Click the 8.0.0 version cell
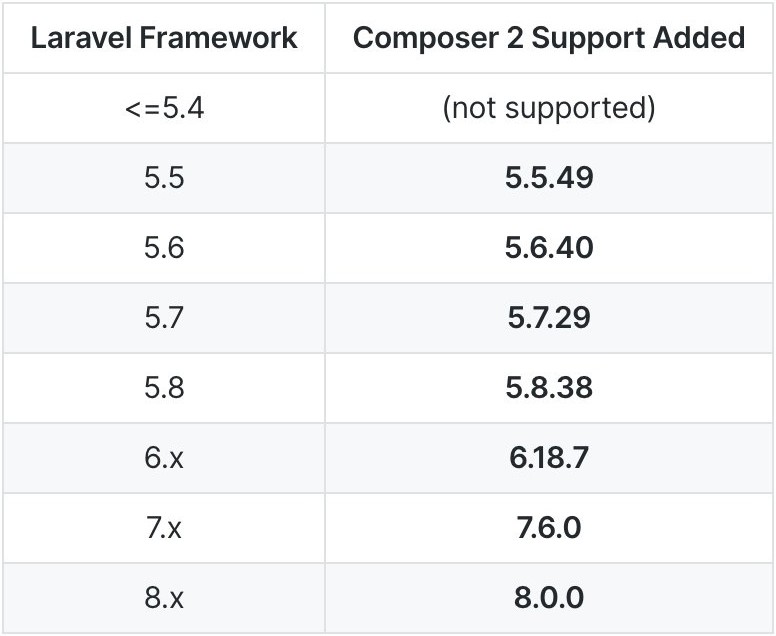The width and height of the screenshot is (776, 636). tap(549, 598)
